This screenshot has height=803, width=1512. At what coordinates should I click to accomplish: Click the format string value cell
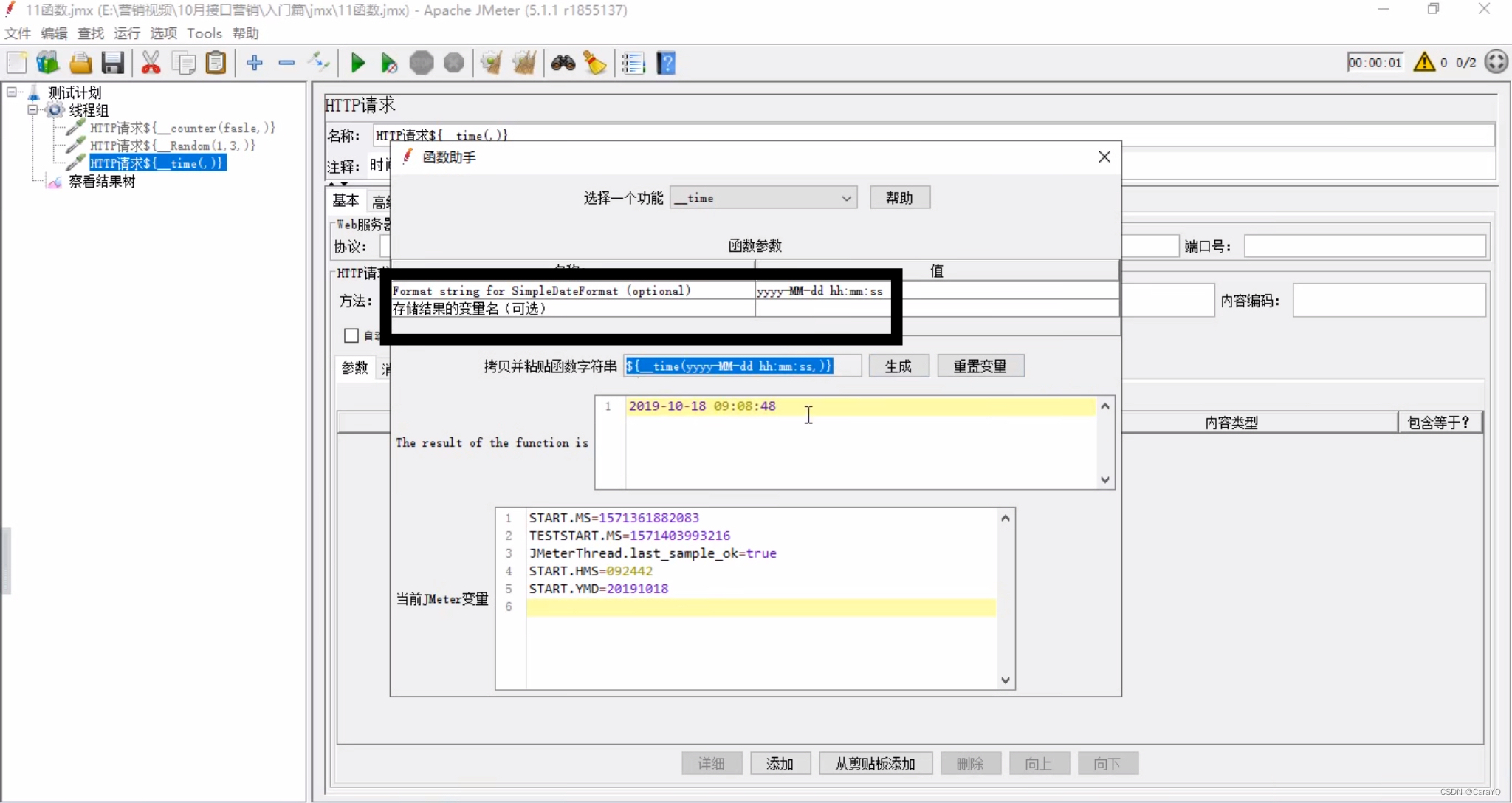[936, 291]
